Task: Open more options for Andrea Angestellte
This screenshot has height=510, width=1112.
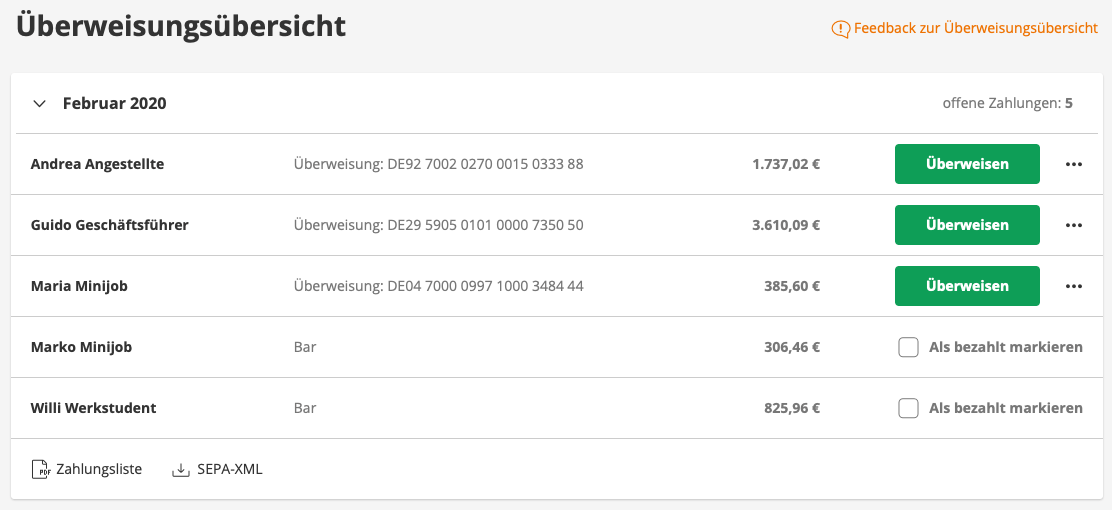Action: point(1074,165)
